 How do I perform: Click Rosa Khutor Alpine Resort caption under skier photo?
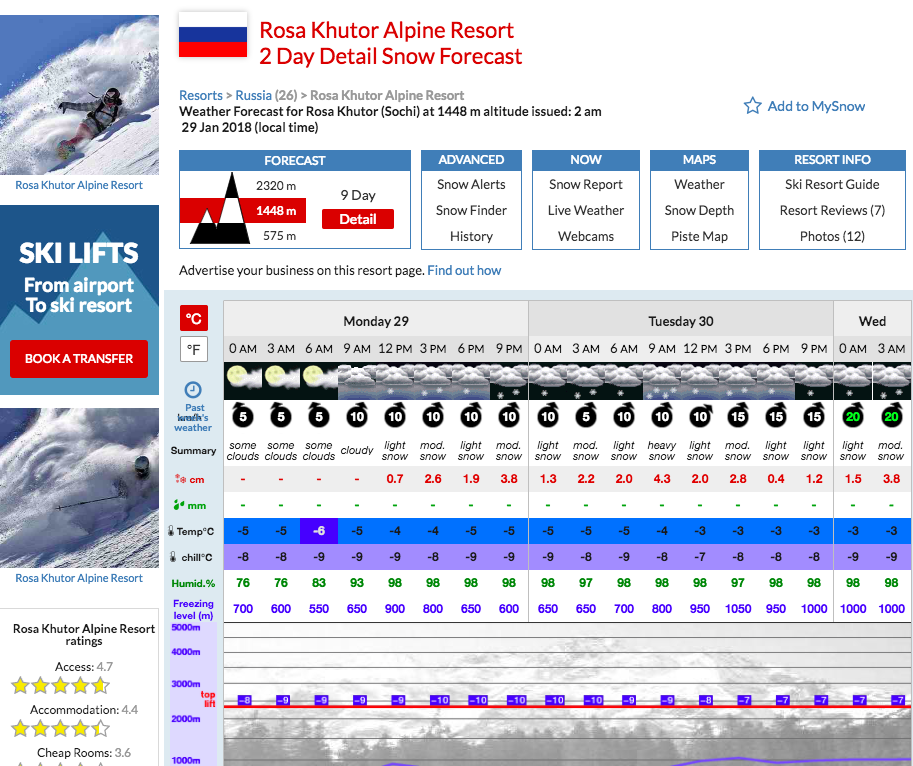79,578
